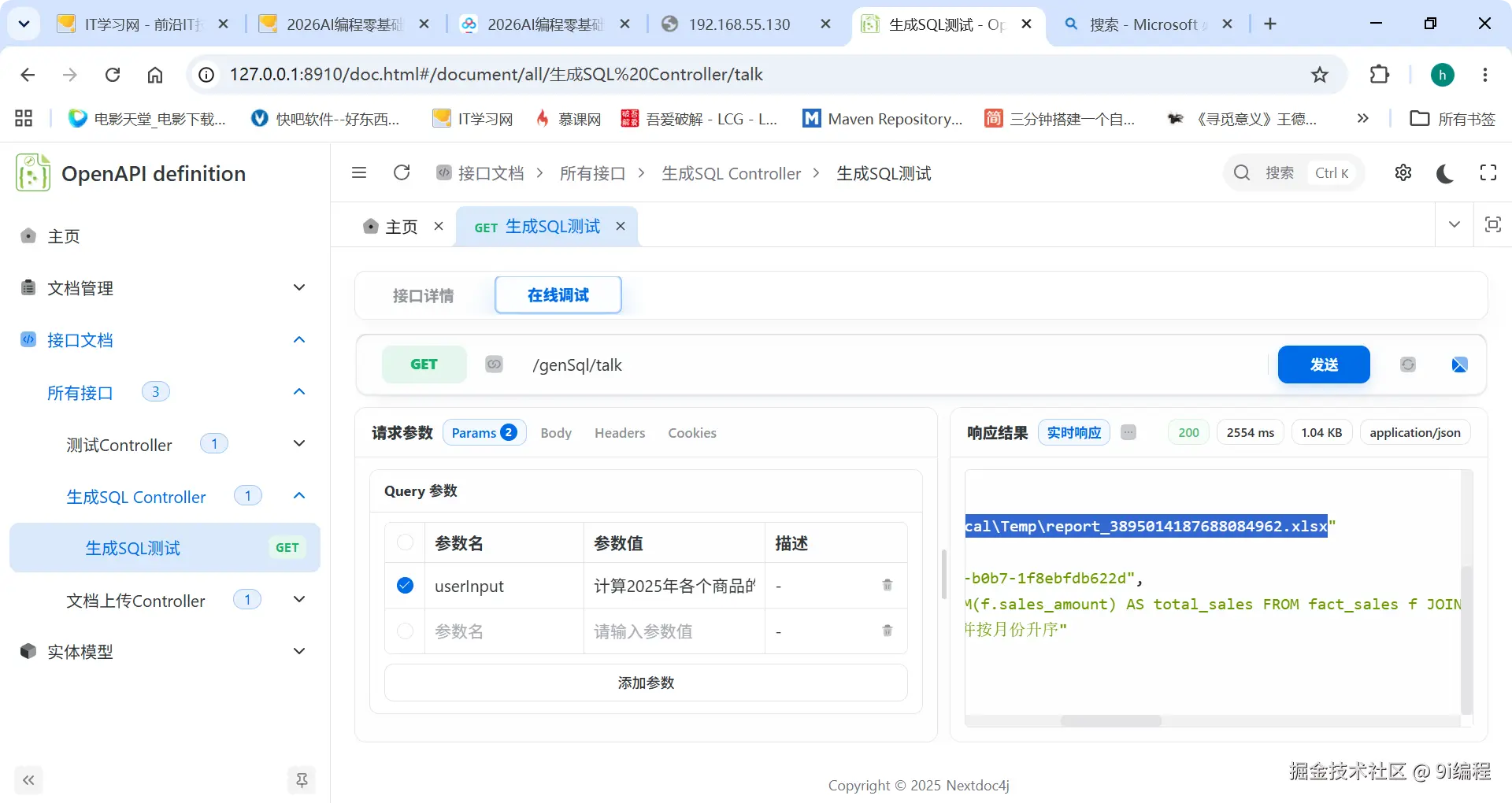The width and height of the screenshot is (1512, 803).
Task: Click the panel split resize handle
Action: 943,575
